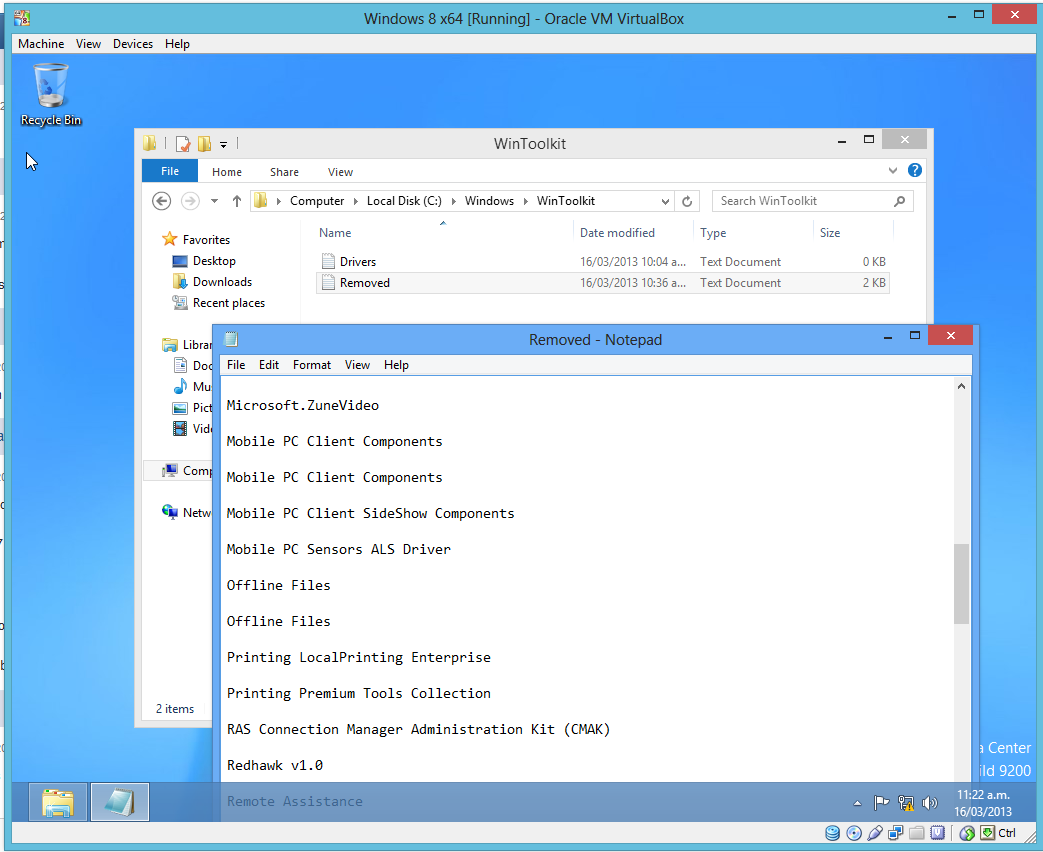Image resolution: width=1043 pixels, height=852 pixels.
Task: Click Notepad's scroll up arrow
Action: (961, 386)
